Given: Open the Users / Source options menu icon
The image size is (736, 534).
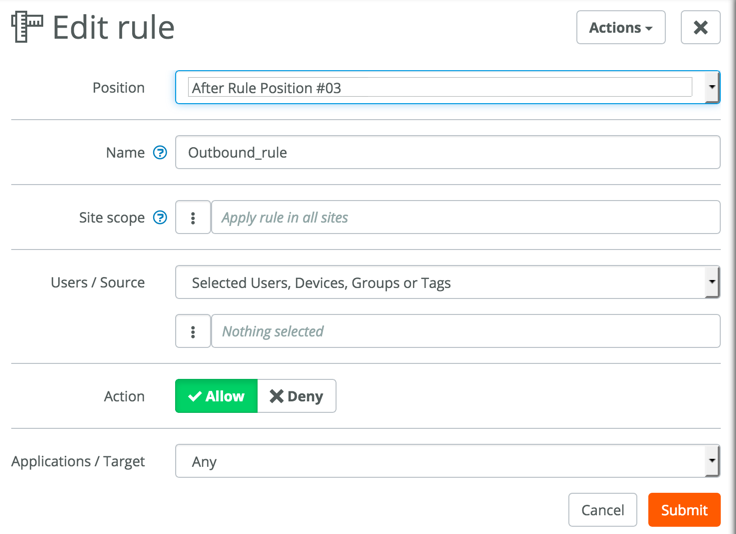Looking at the screenshot, I should pyautogui.click(x=193, y=331).
